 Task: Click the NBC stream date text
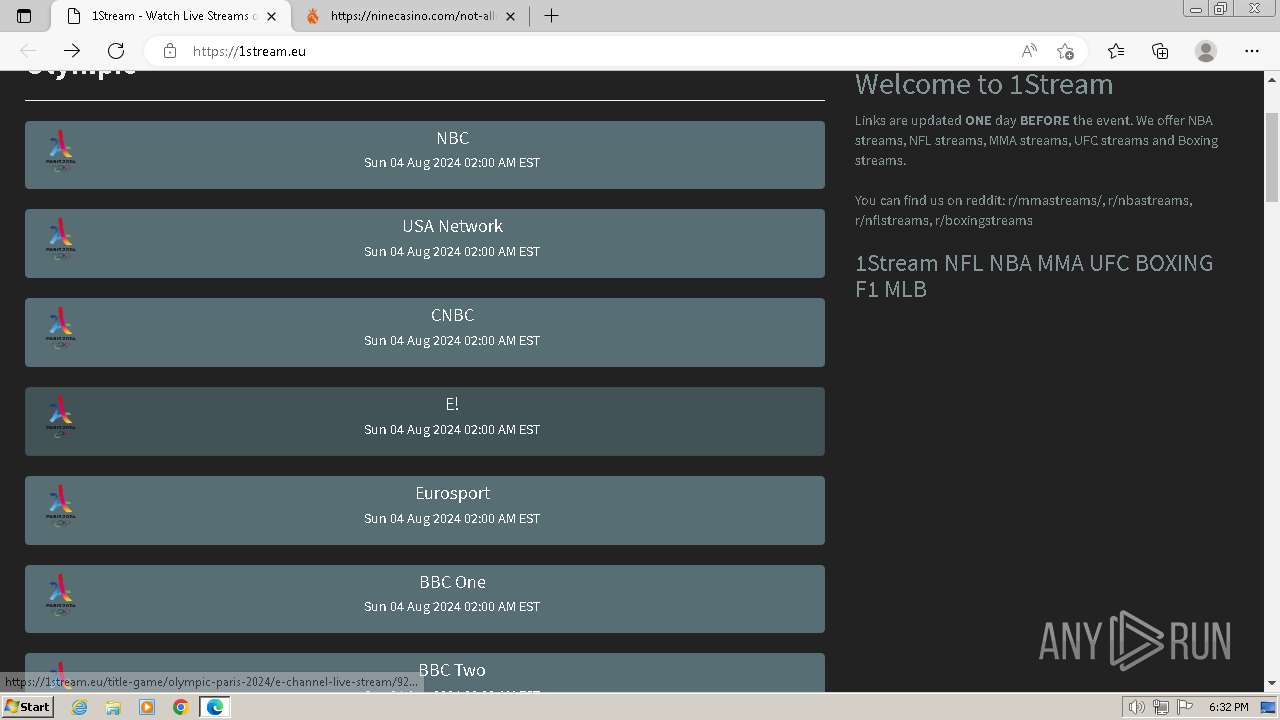tap(452, 163)
